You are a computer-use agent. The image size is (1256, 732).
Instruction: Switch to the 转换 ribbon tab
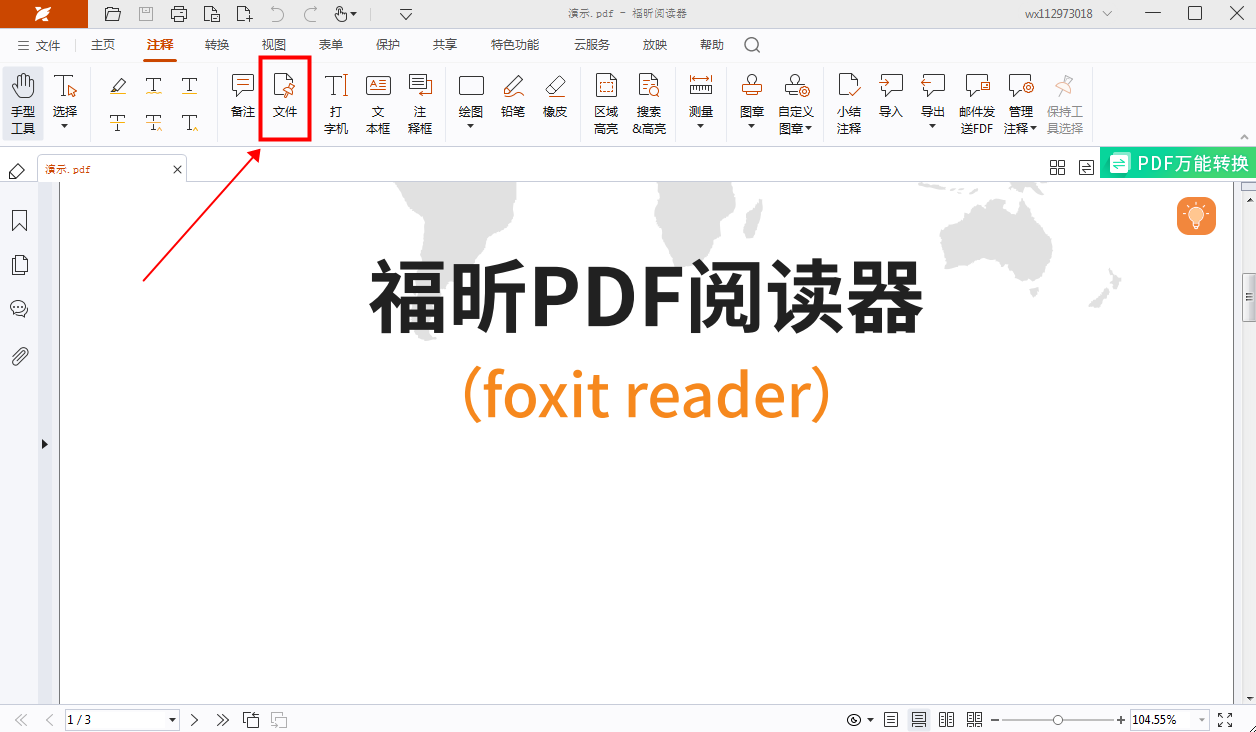pyautogui.click(x=216, y=44)
